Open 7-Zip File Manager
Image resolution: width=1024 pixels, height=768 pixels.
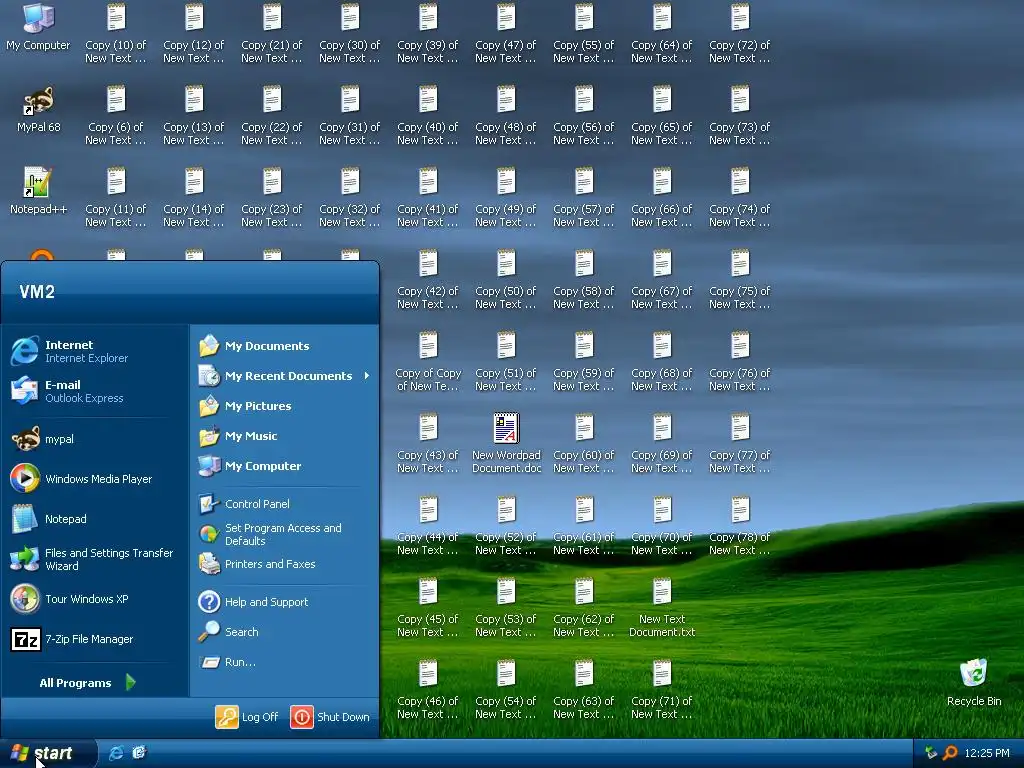tap(95, 639)
